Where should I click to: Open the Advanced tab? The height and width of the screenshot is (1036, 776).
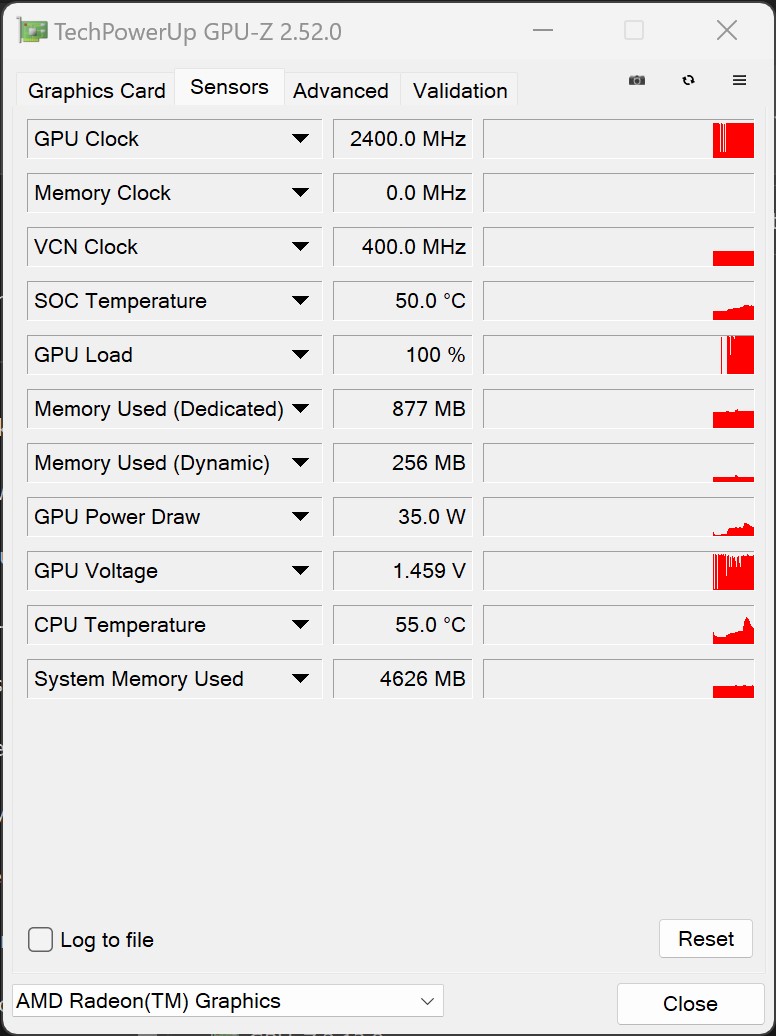tap(341, 91)
